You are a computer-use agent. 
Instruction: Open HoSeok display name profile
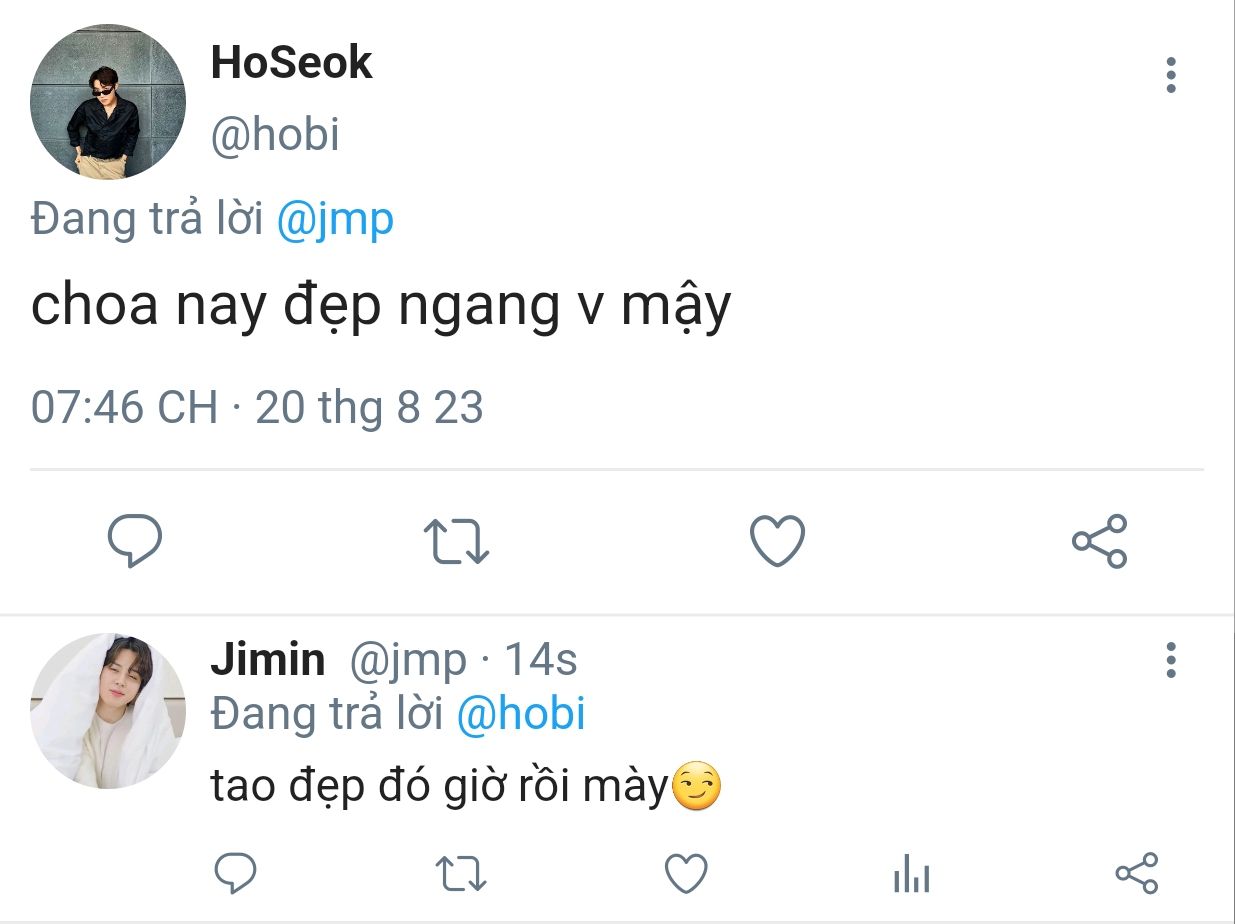click(291, 63)
